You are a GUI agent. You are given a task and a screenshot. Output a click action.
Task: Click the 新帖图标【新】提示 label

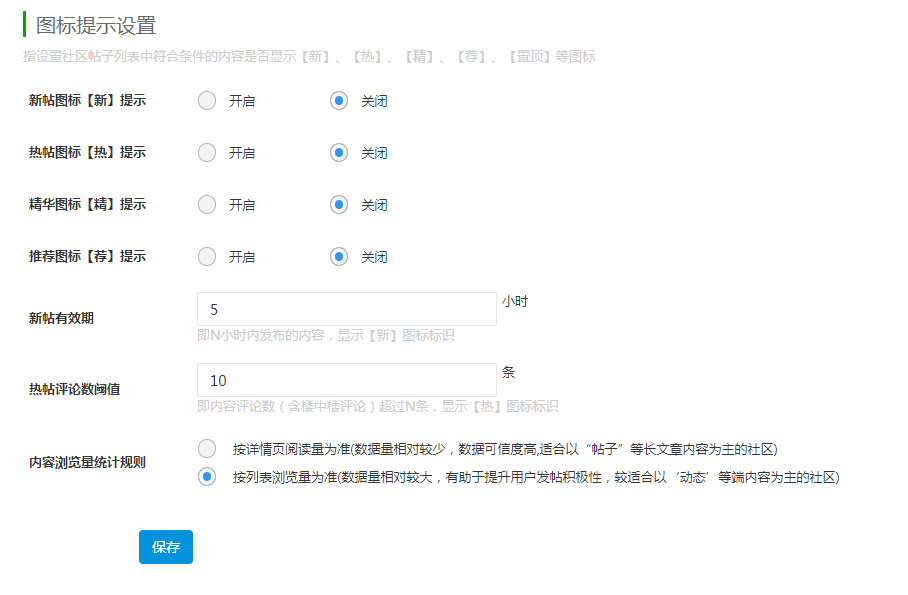87,100
